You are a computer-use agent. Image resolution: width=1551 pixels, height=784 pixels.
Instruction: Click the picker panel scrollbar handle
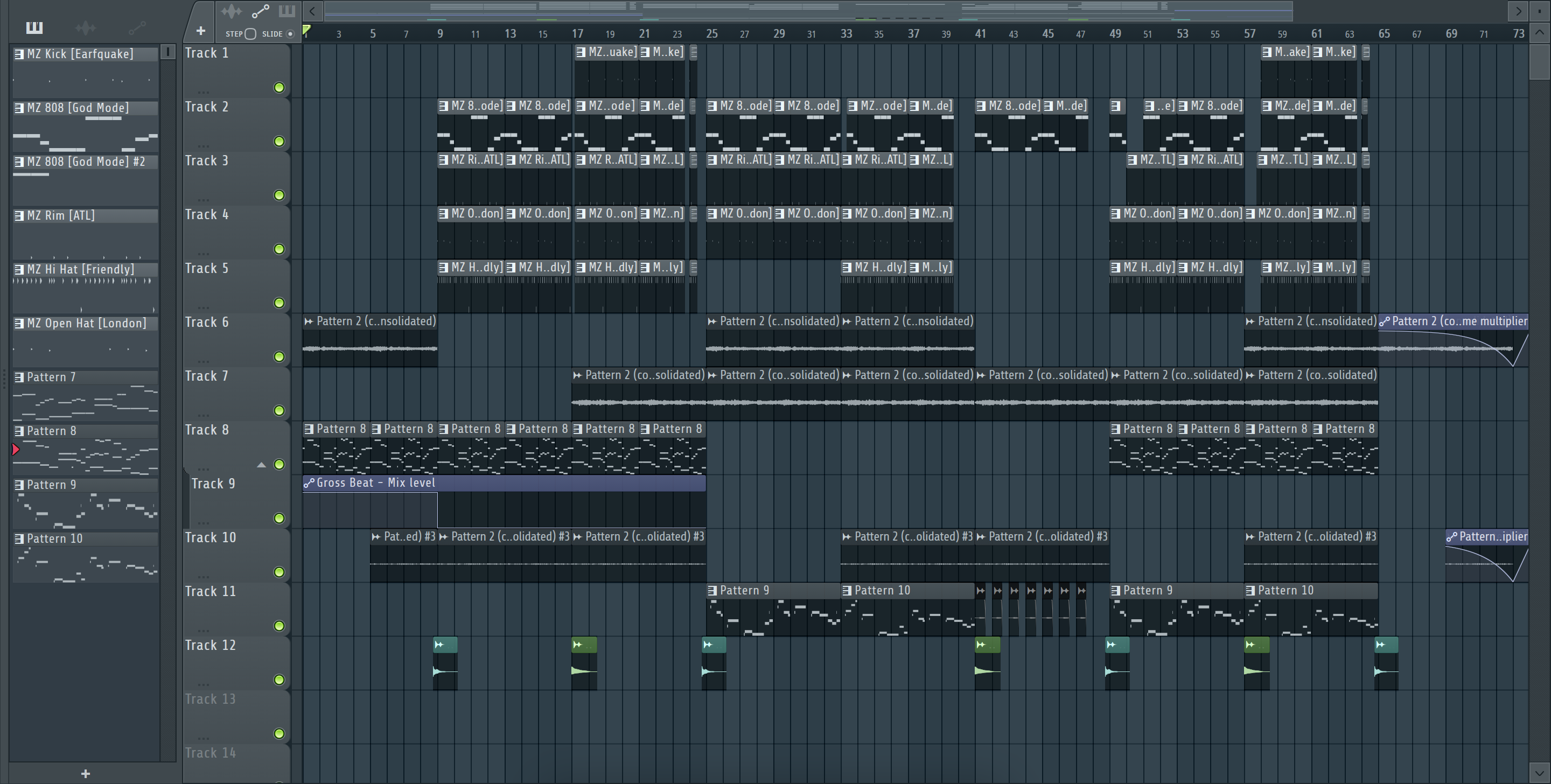pos(168,52)
